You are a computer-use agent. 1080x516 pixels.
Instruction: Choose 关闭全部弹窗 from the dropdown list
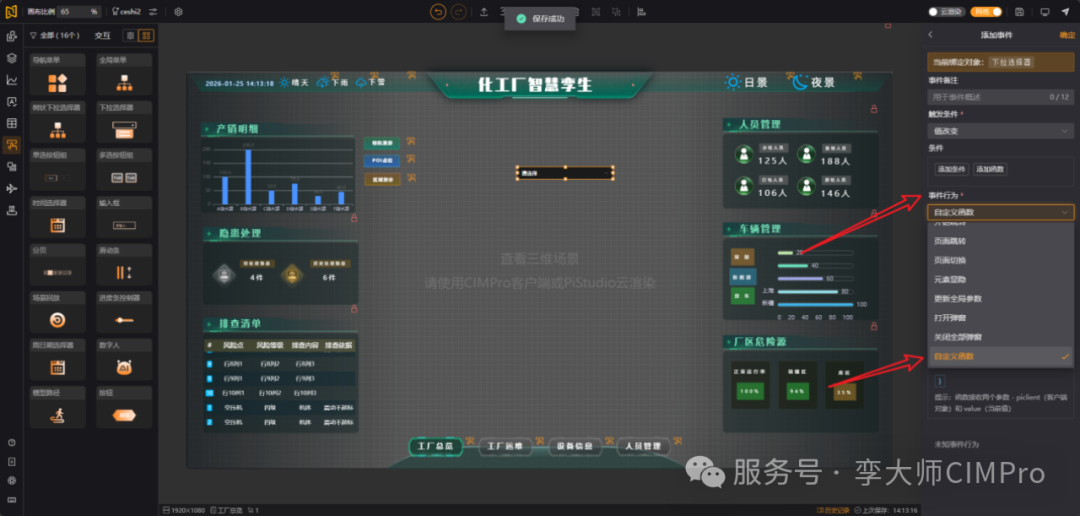999,337
